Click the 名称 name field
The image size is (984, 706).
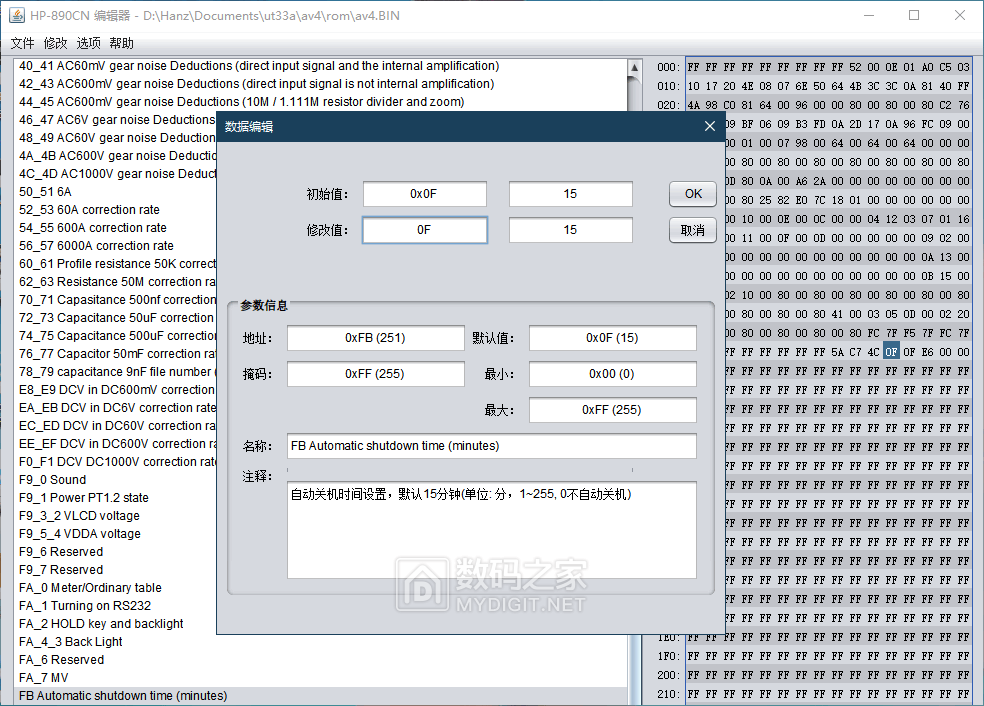tap(491, 446)
